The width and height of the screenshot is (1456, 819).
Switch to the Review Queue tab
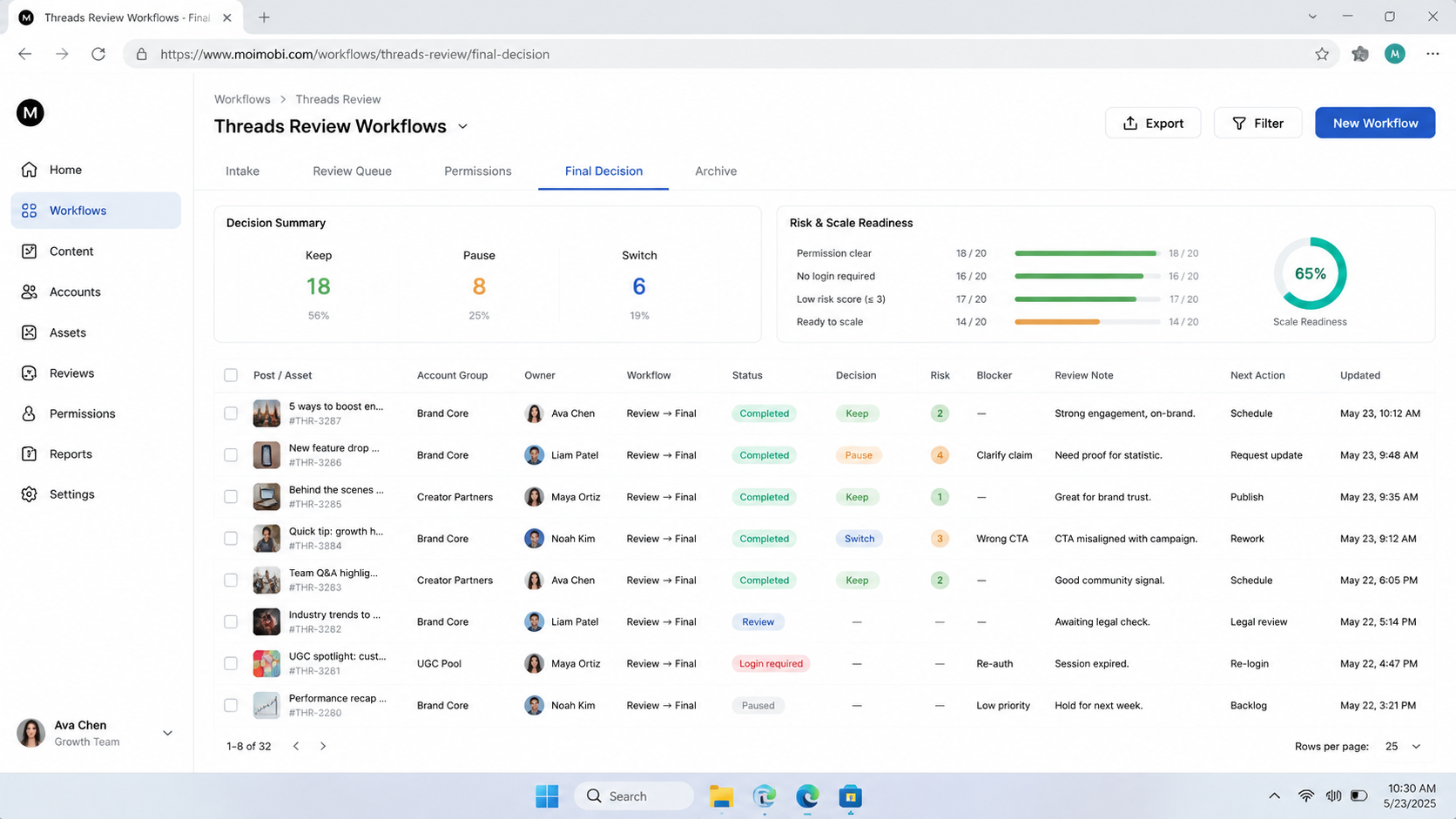pyautogui.click(x=352, y=171)
